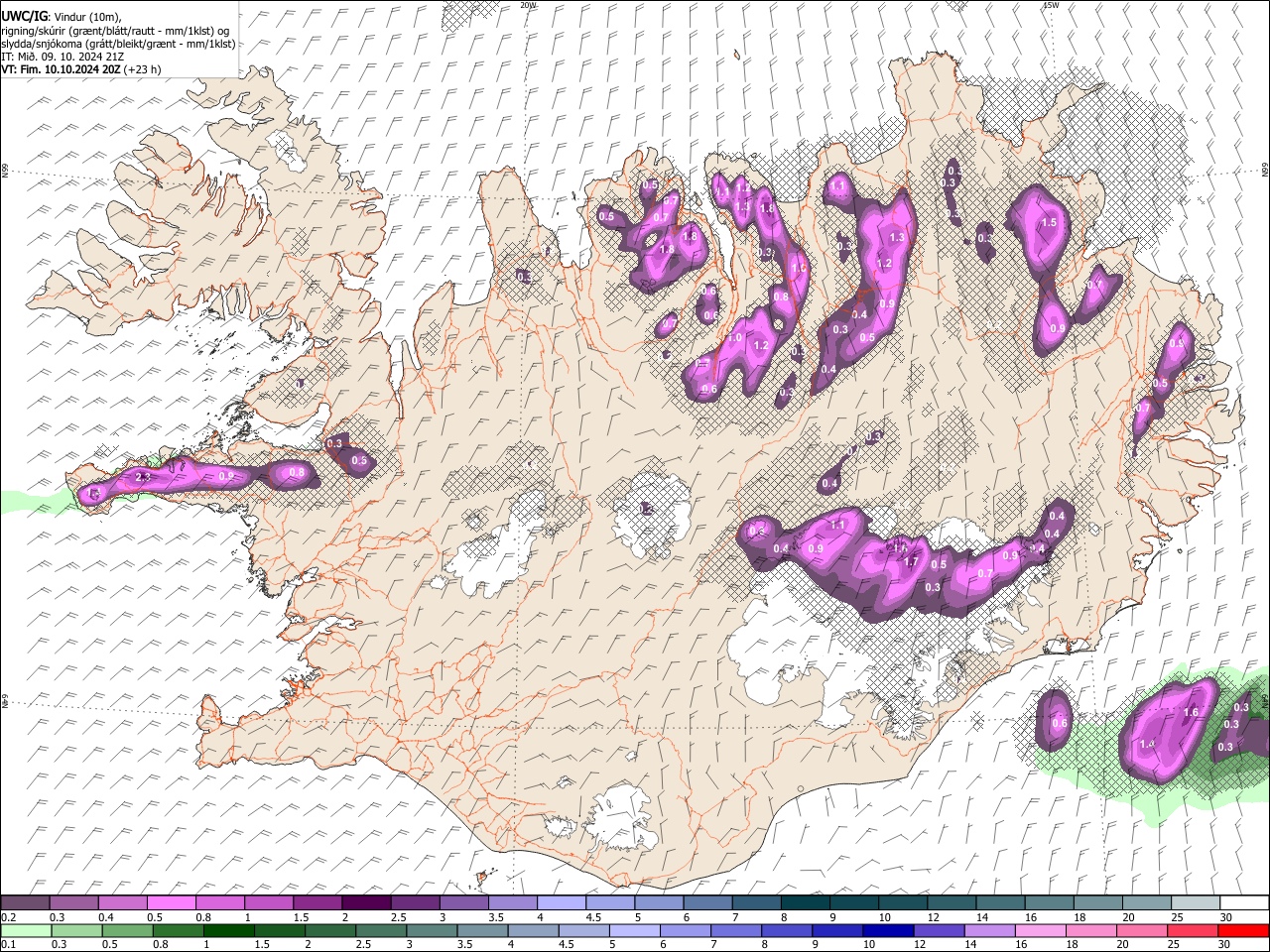Image resolution: width=1270 pixels, height=952 pixels.
Task: Select the dark purple top-row swatch at 2
Action: pyautogui.click(x=365, y=903)
